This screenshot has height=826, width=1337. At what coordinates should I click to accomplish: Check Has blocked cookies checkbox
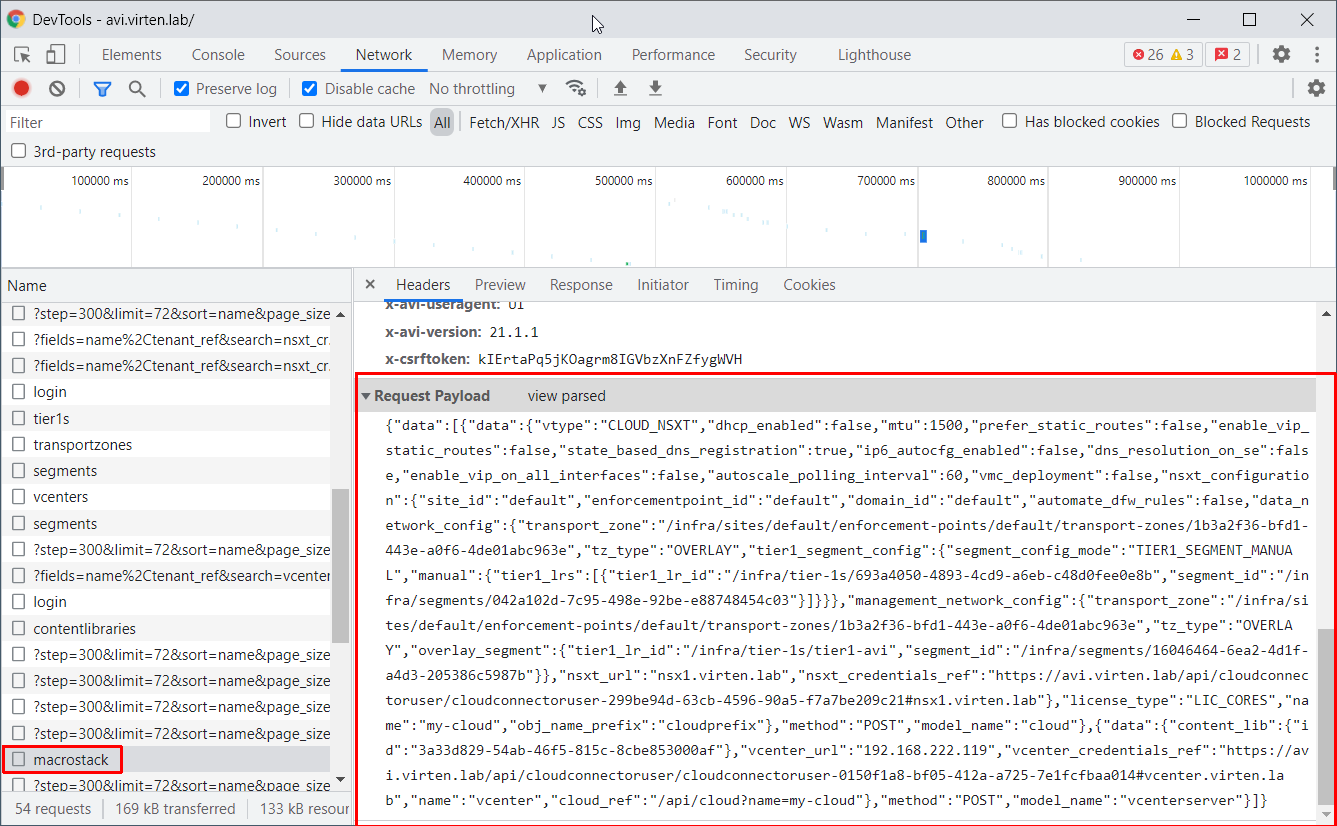1010,121
